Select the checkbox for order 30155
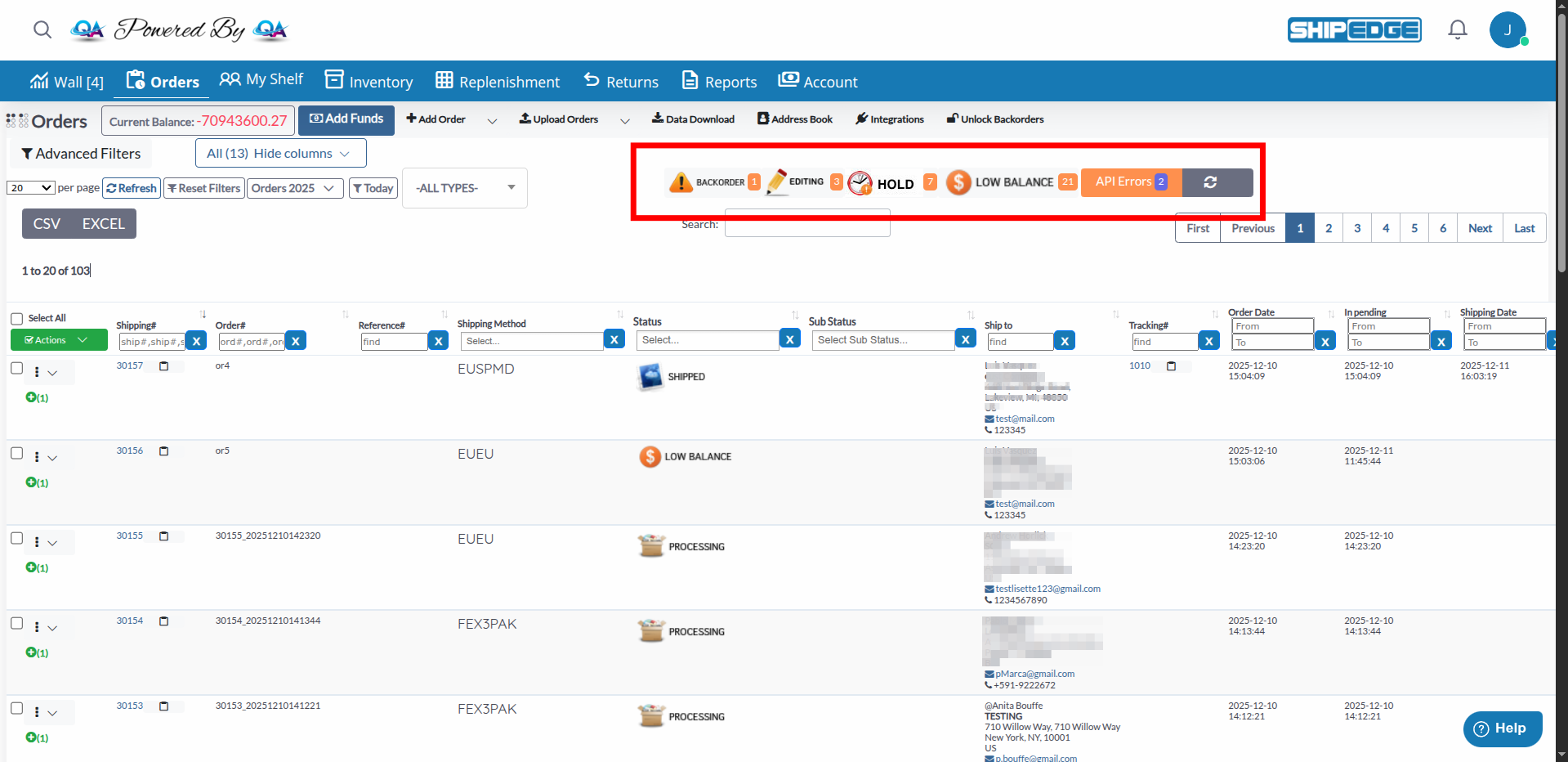1568x762 pixels. point(16,538)
